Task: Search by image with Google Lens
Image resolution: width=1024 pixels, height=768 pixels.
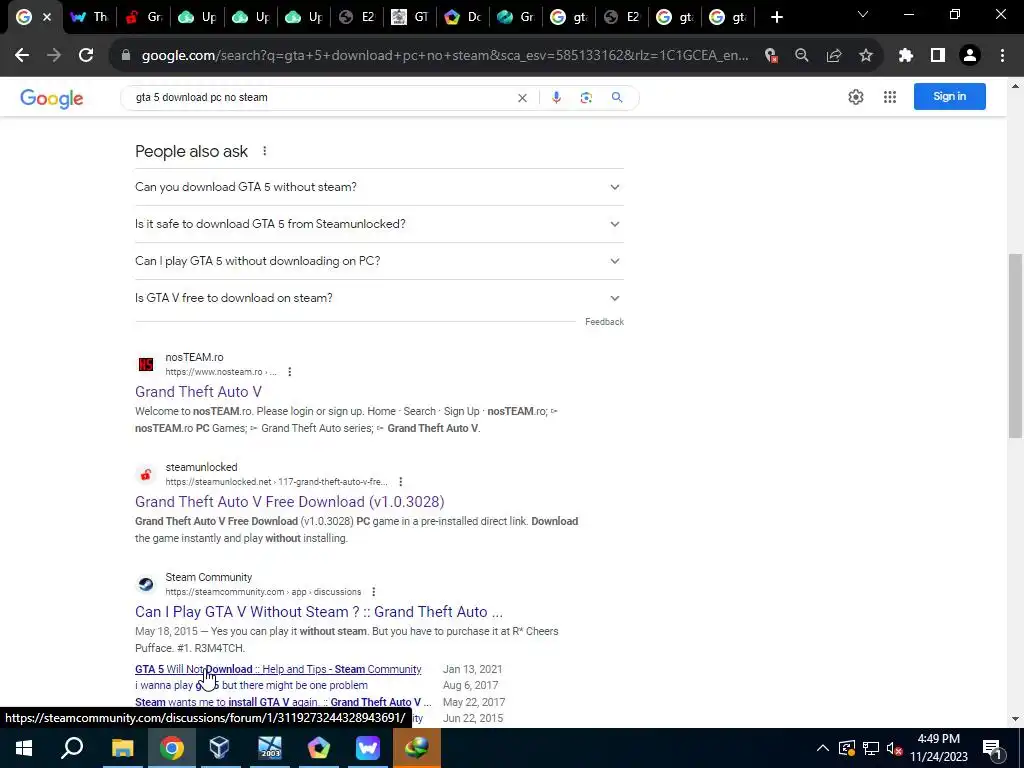Action: [586, 97]
